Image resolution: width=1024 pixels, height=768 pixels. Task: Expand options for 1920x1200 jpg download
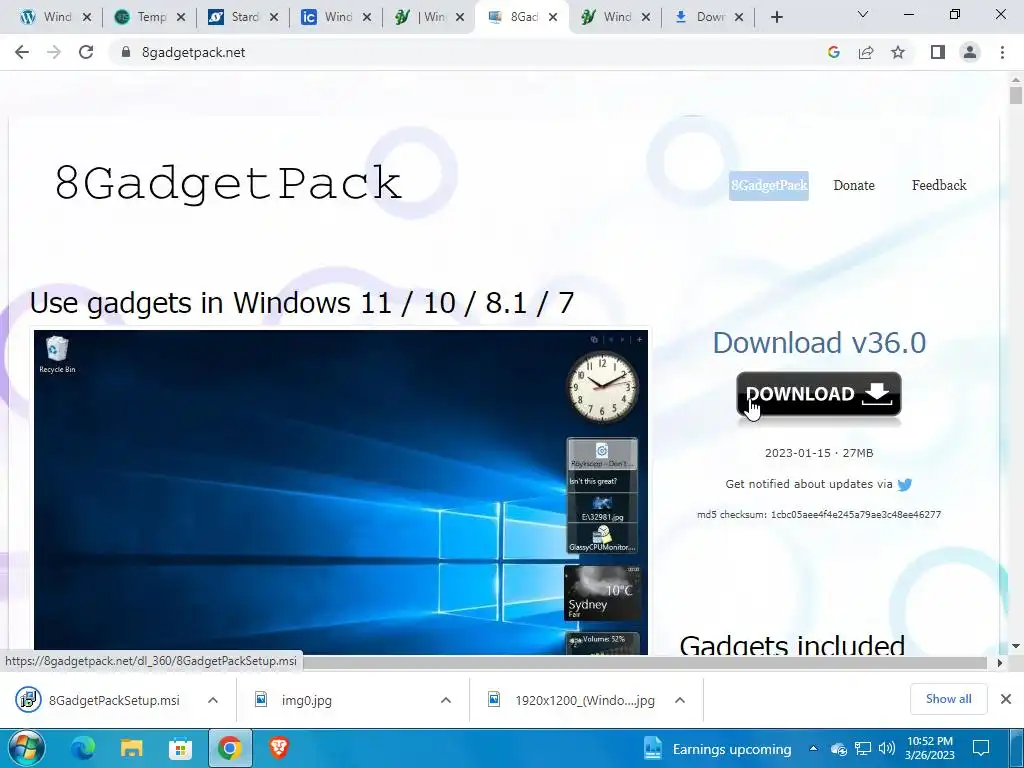click(680, 700)
